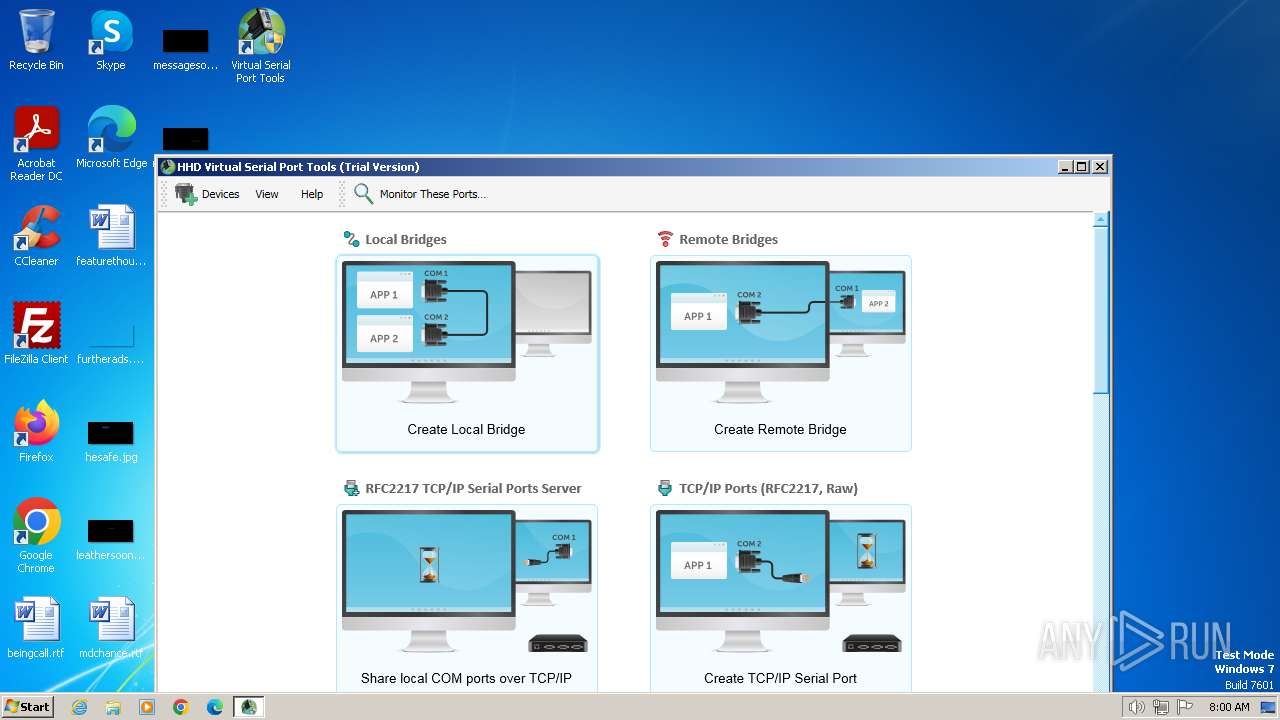Maximize the Virtual Serial Port Tools window

click(x=1082, y=167)
